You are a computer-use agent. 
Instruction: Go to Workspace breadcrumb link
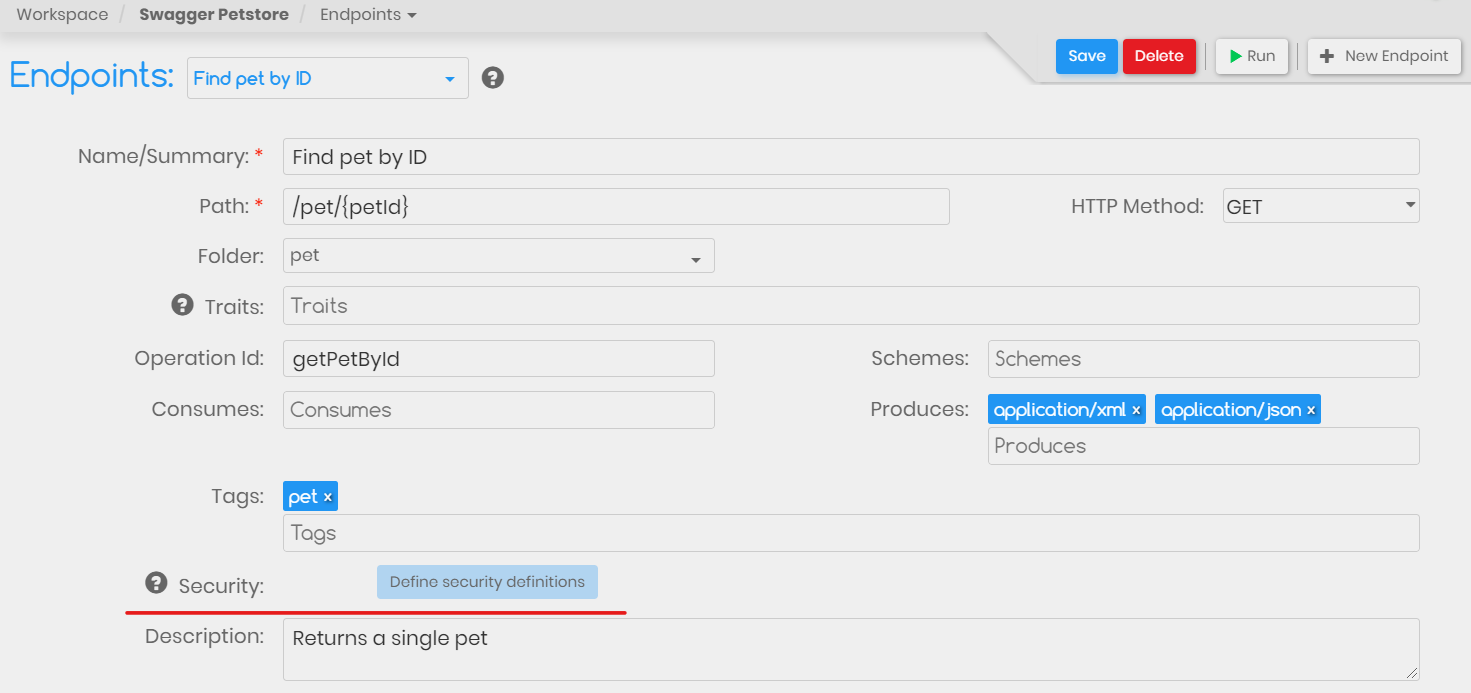(x=62, y=15)
